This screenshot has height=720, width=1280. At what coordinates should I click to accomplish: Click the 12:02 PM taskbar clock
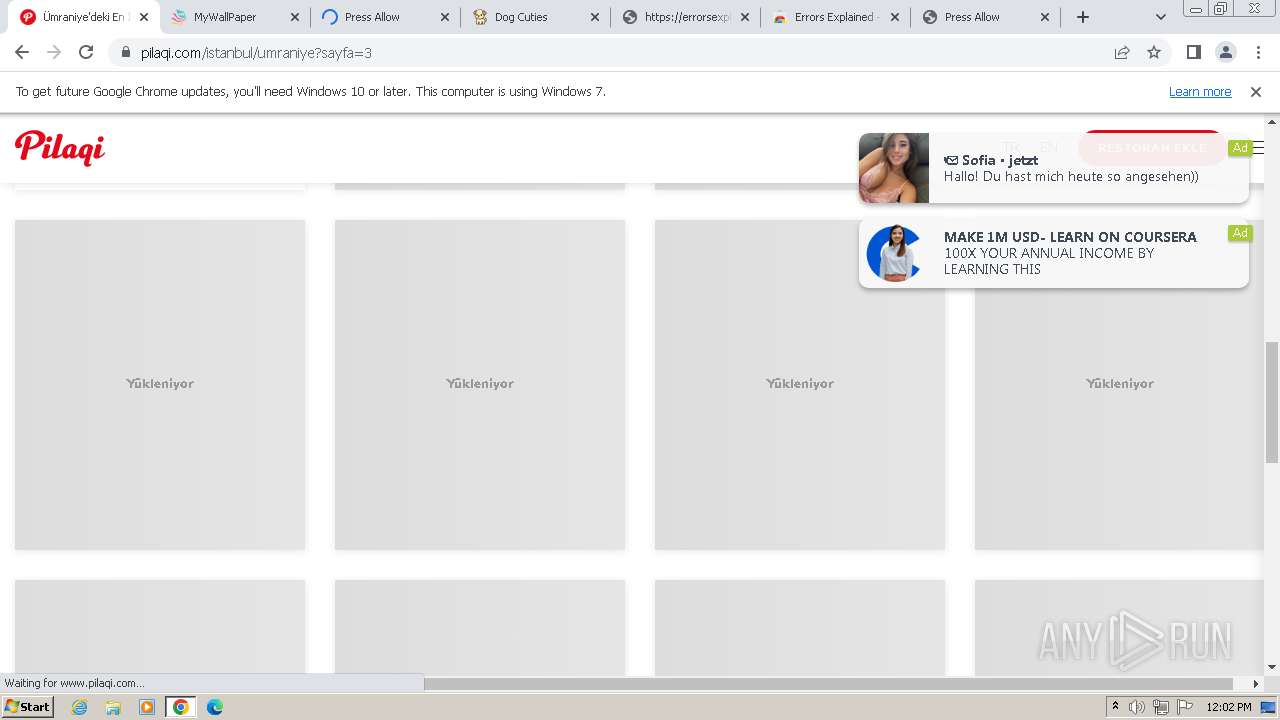coord(1229,707)
